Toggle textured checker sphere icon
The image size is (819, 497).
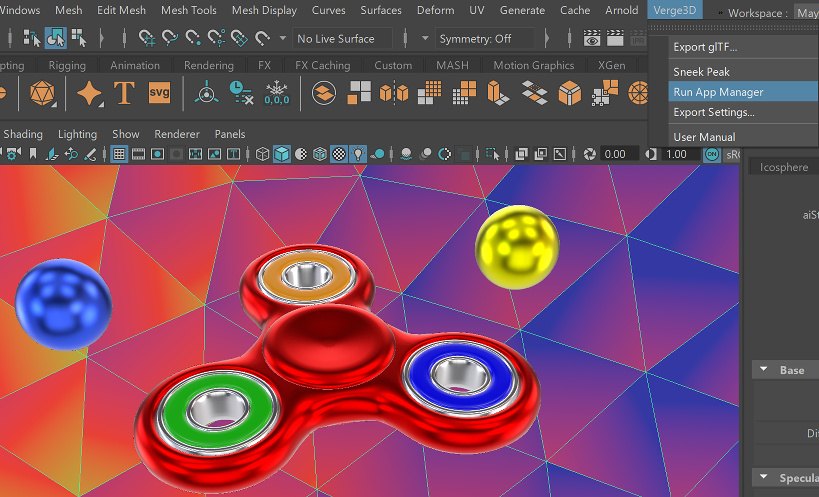(339, 154)
